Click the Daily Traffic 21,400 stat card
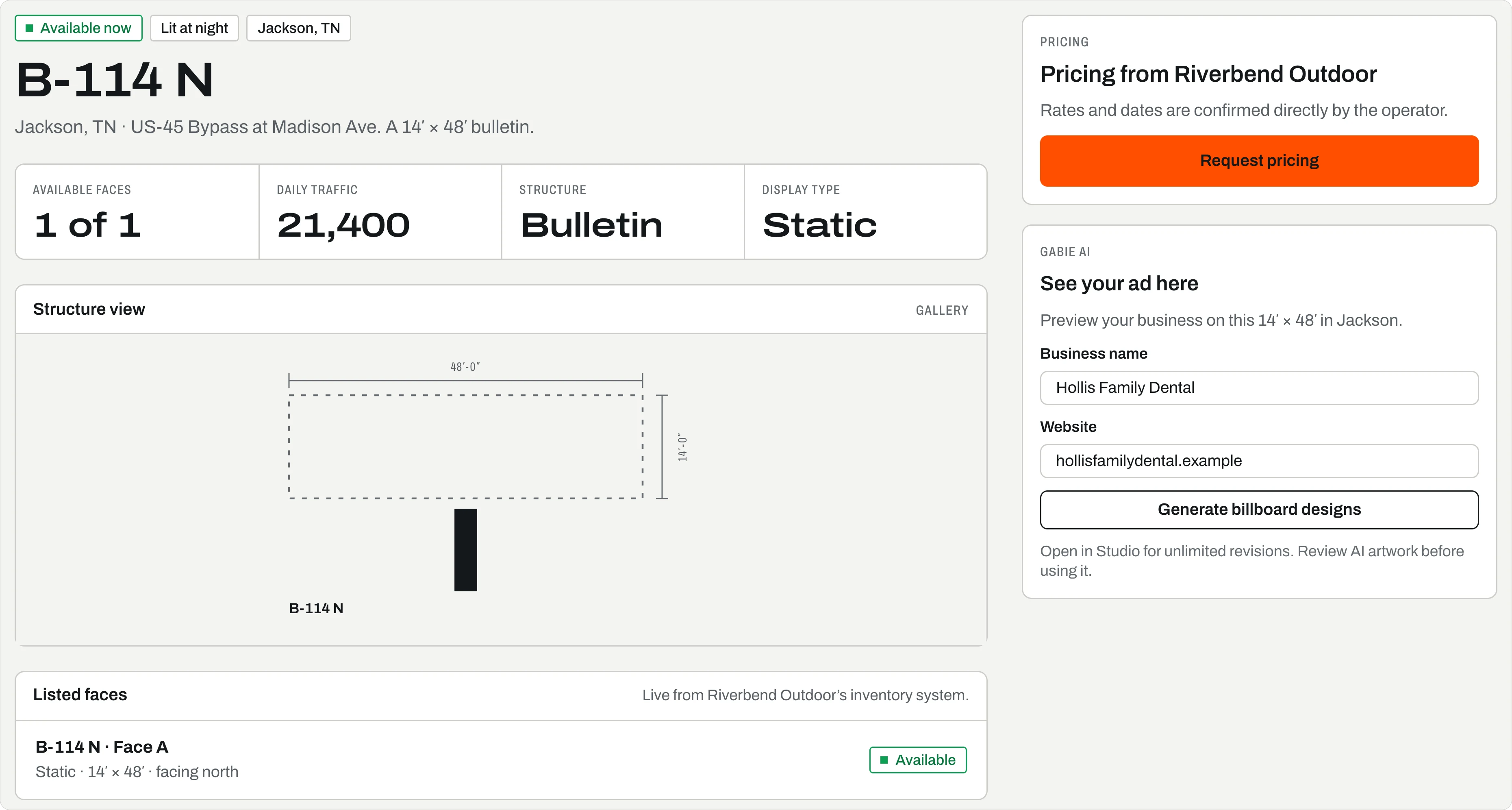This screenshot has height=810, width=1512. 380,211
